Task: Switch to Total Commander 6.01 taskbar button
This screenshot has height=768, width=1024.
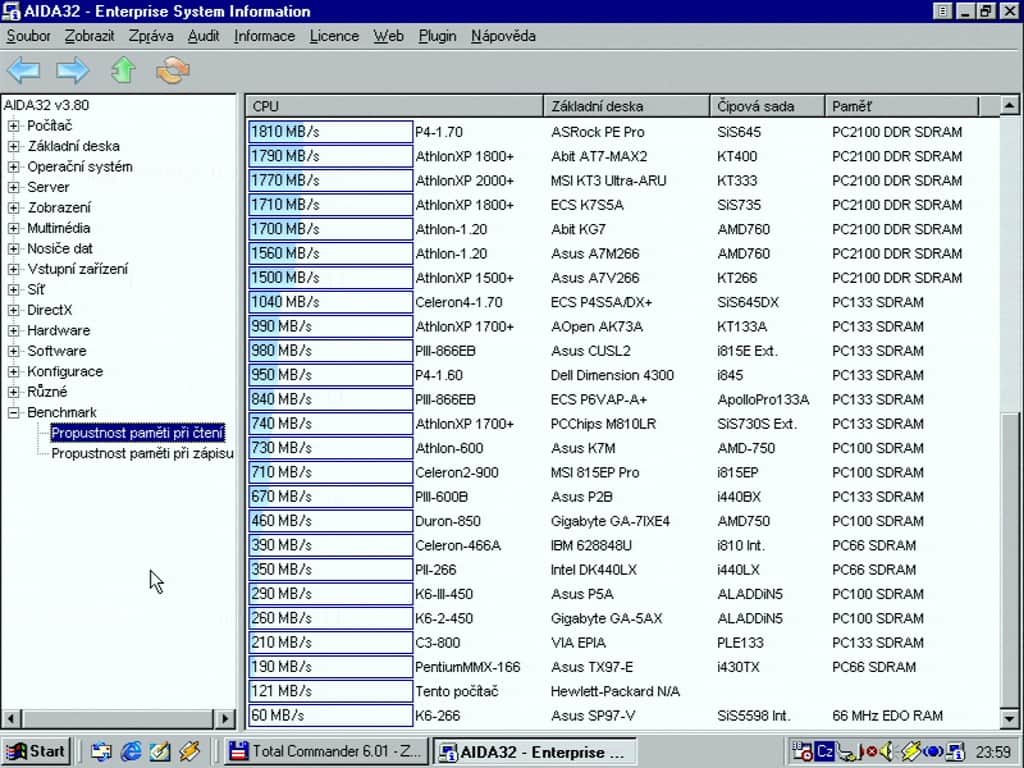Action: click(x=326, y=752)
